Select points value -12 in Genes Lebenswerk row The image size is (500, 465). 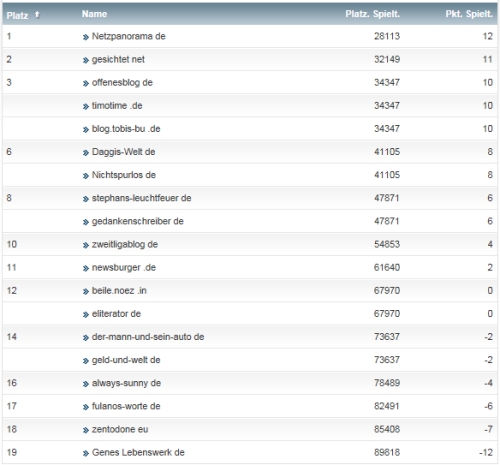(x=486, y=452)
